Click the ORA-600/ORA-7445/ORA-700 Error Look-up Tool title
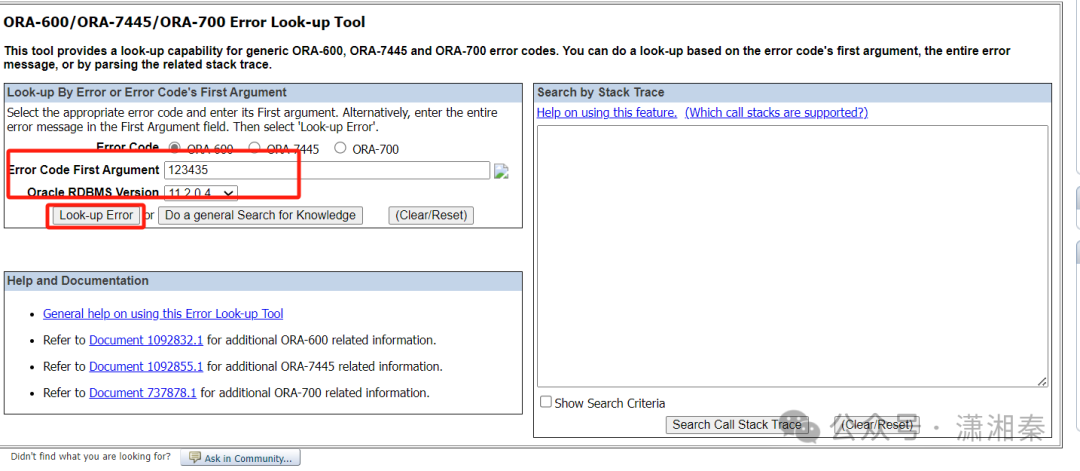 point(185,22)
